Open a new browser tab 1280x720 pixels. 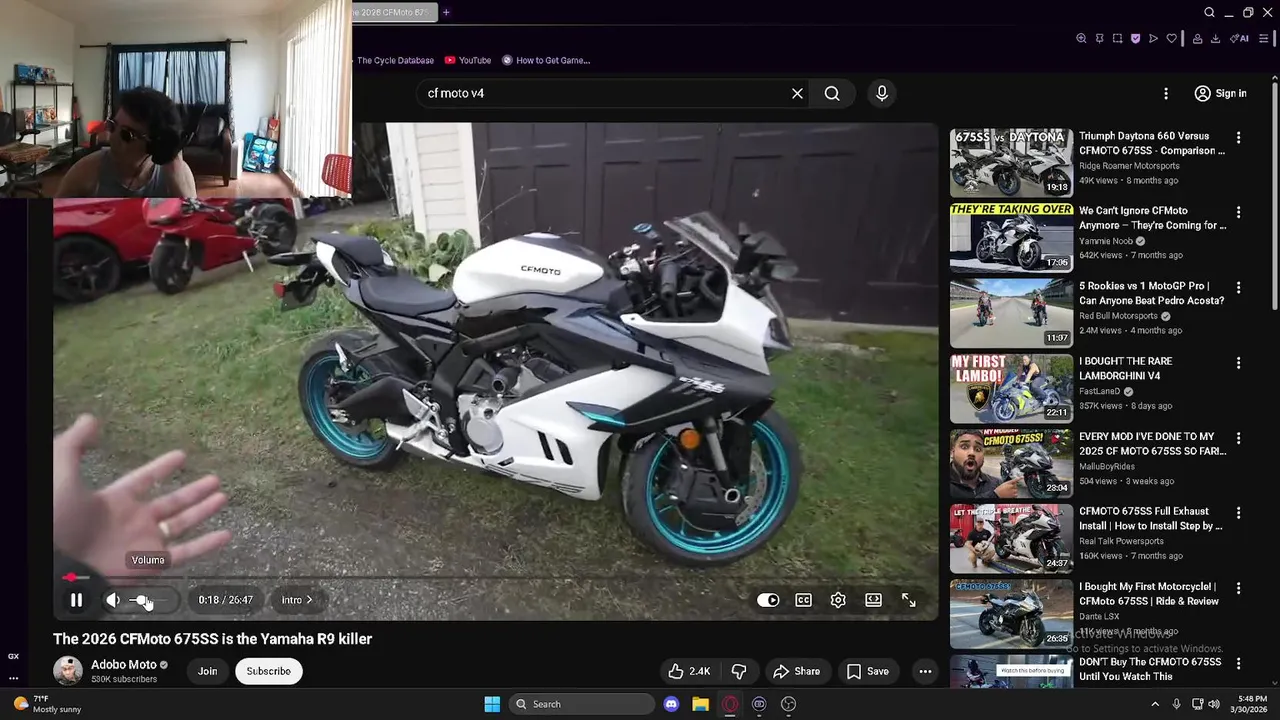(x=446, y=12)
